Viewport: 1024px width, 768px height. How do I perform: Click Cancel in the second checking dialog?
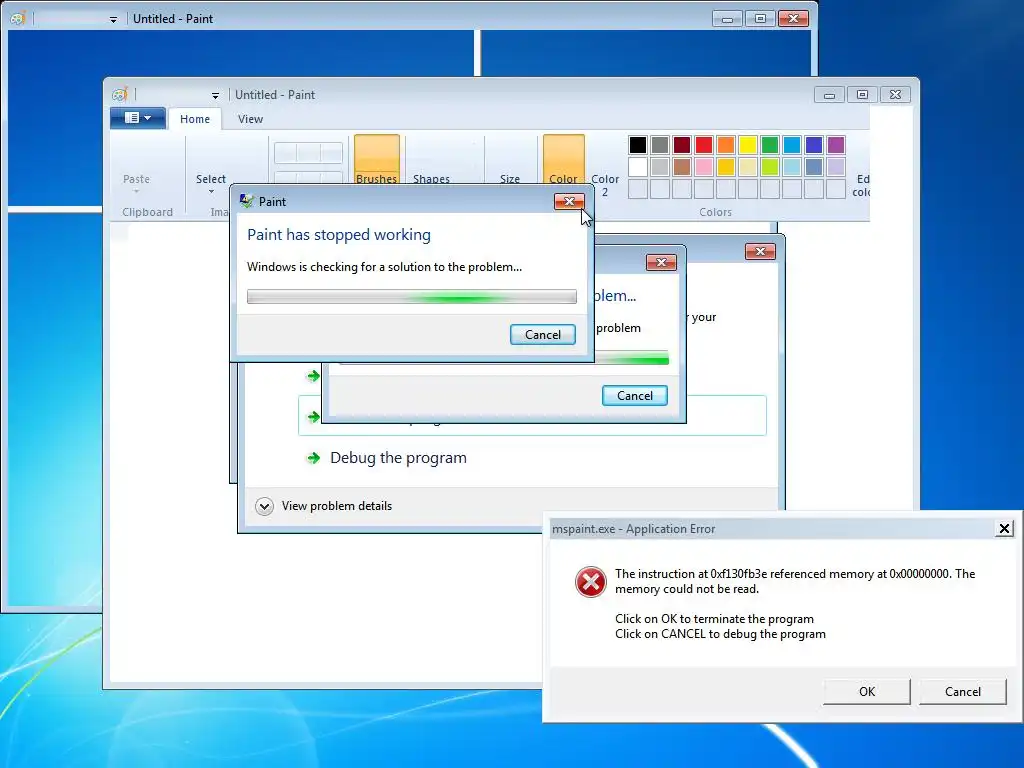coord(635,395)
